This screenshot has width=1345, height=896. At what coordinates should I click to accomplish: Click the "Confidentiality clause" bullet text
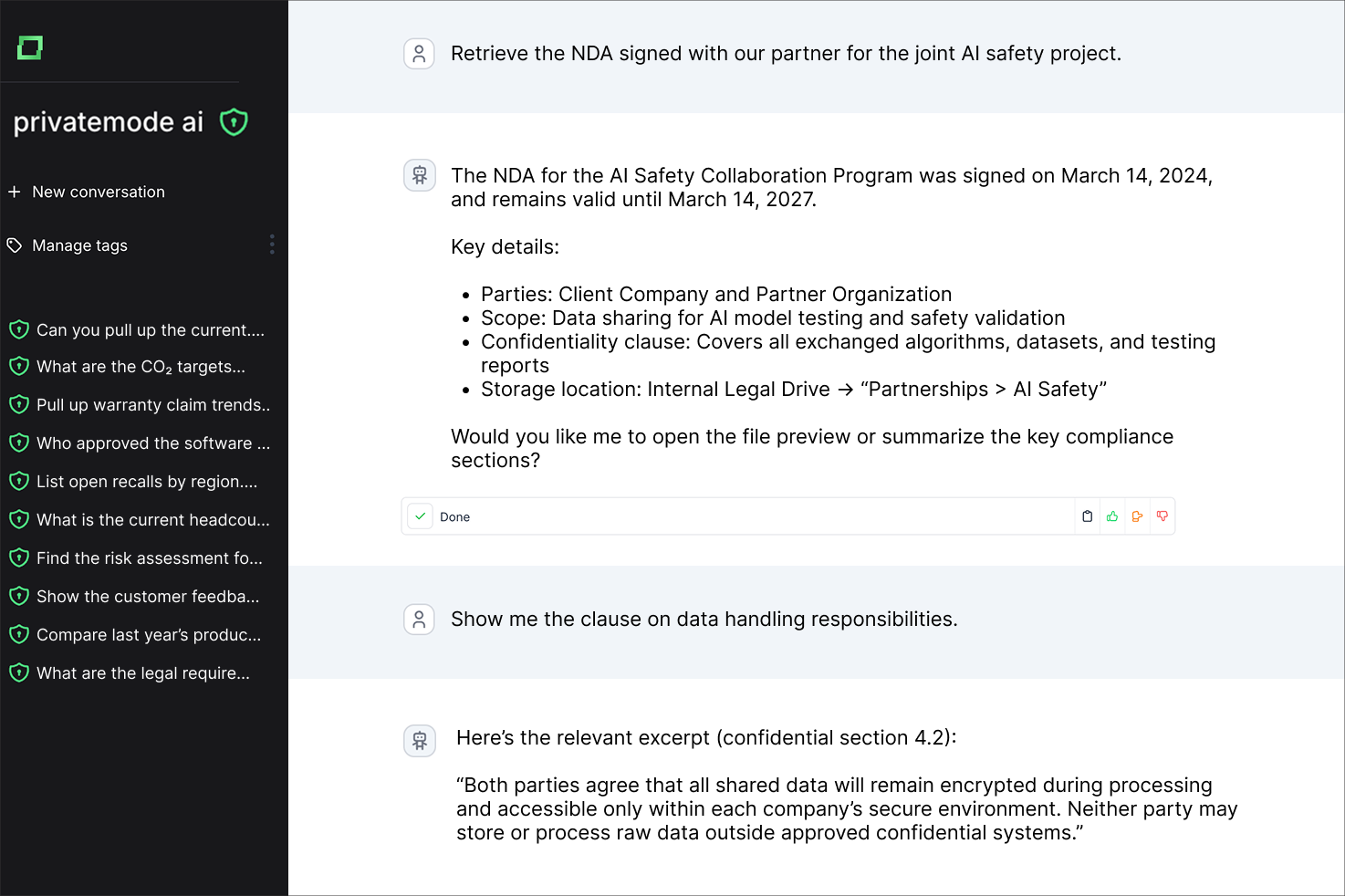[x=849, y=354]
